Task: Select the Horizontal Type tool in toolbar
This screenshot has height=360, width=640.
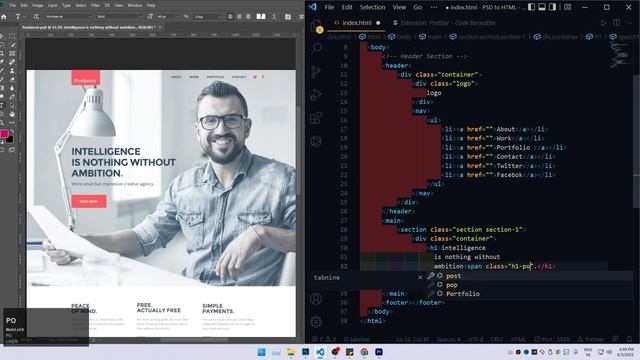Action: point(2,105)
